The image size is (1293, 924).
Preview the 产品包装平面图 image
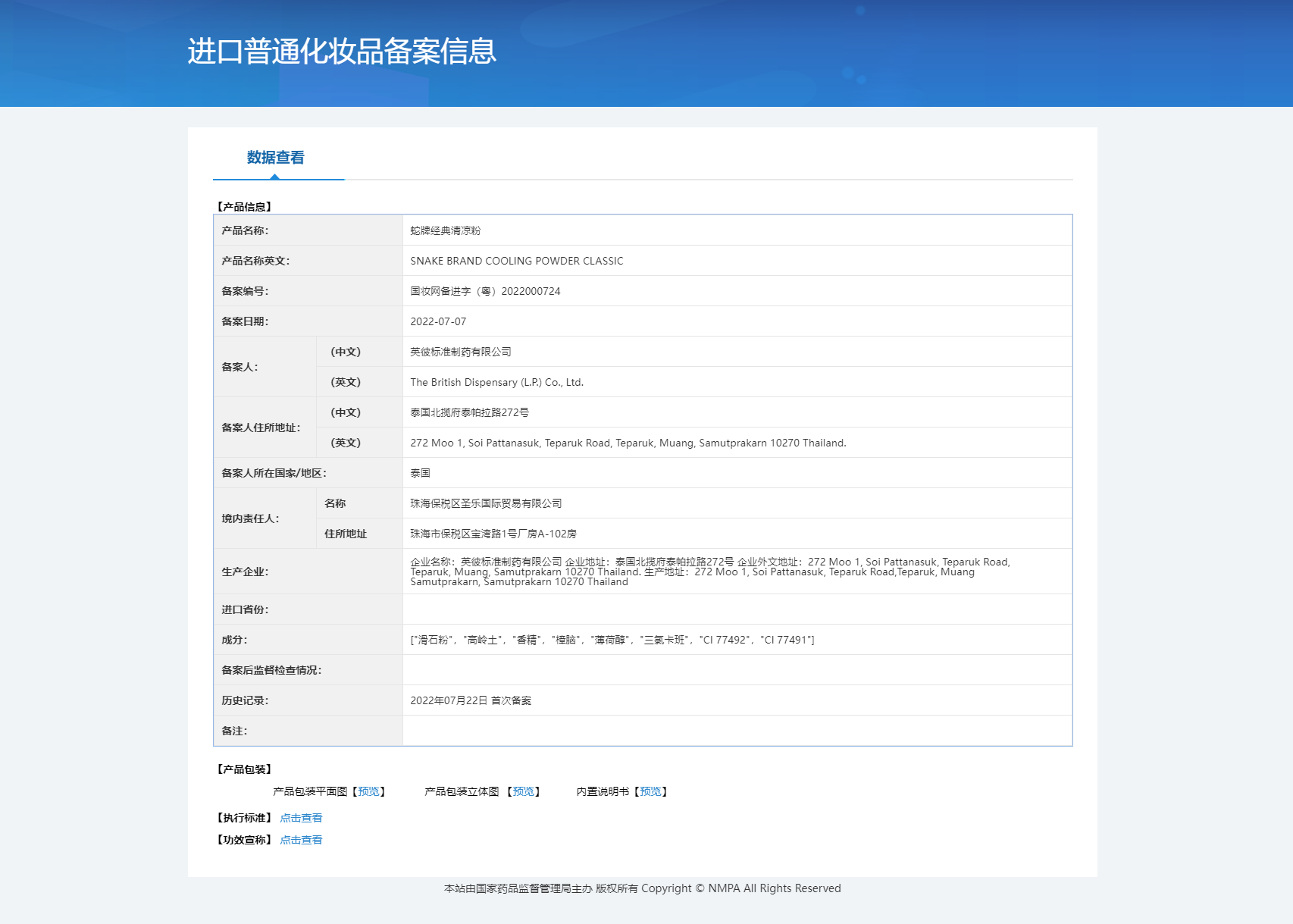[368, 791]
